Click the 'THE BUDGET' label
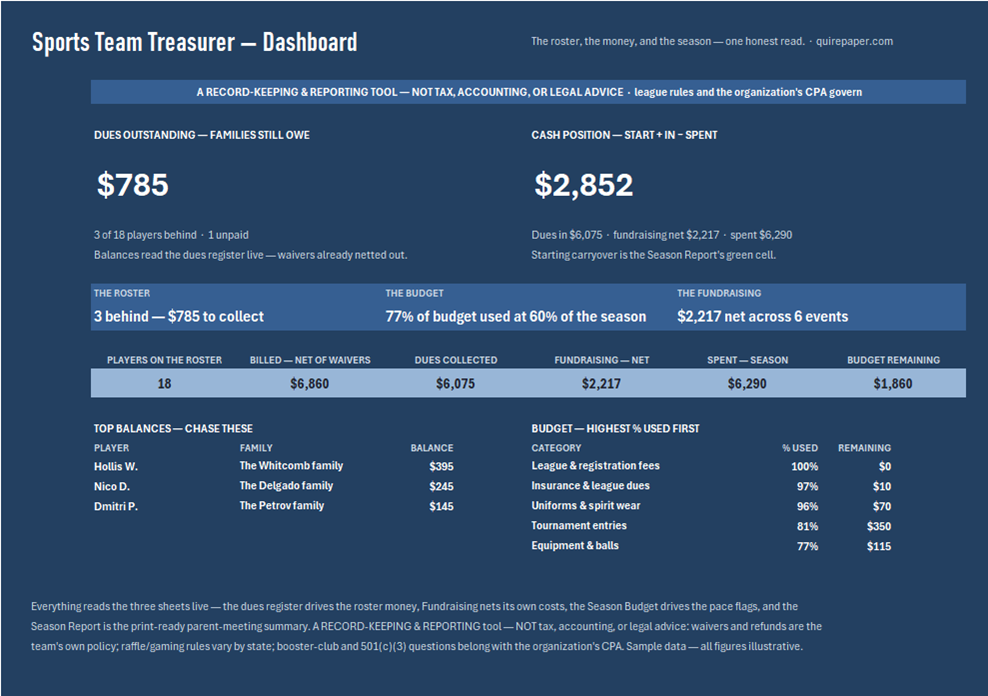The height and width of the screenshot is (696, 988). point(414,293)
